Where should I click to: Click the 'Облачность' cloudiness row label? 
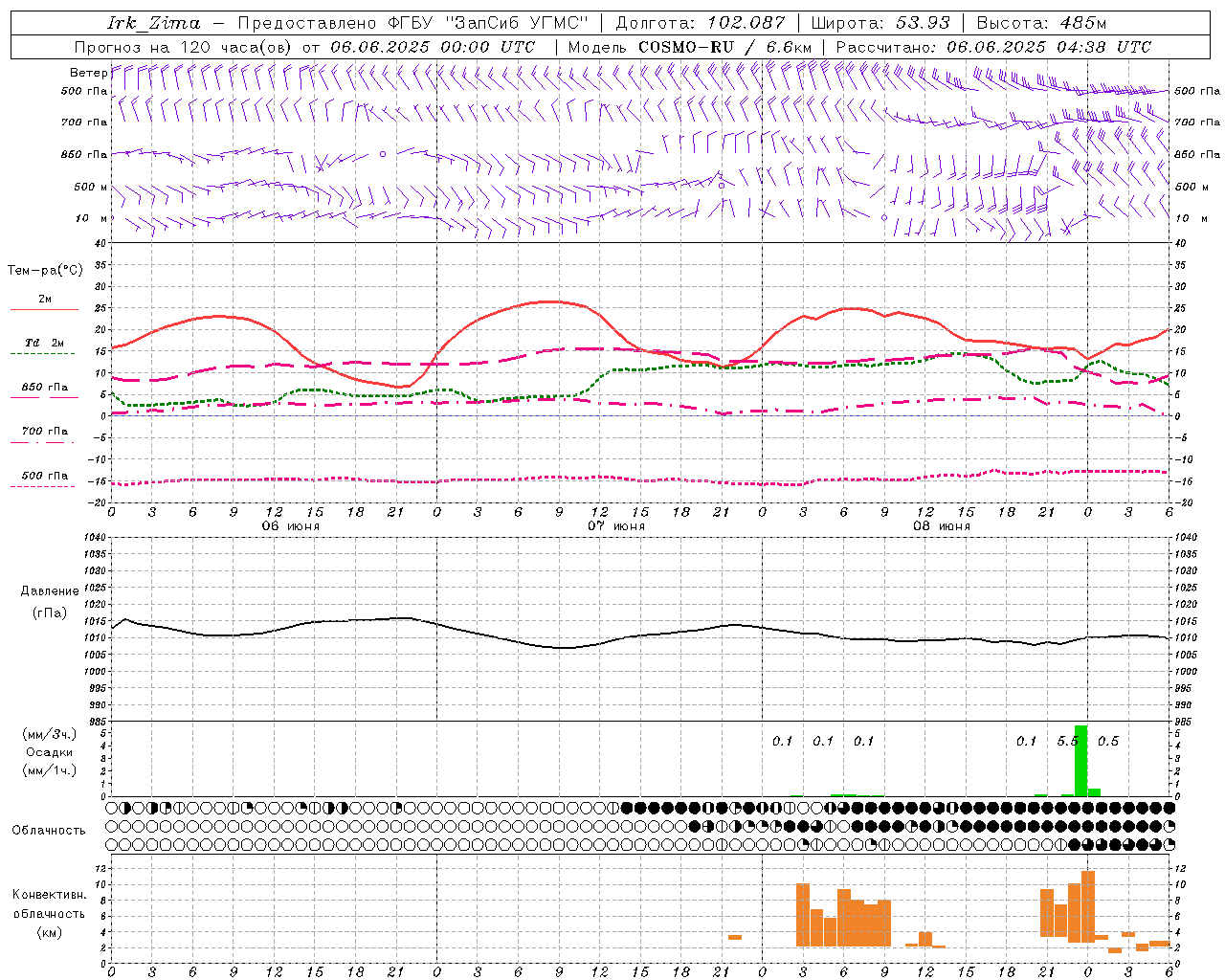(x=49, y=831)
